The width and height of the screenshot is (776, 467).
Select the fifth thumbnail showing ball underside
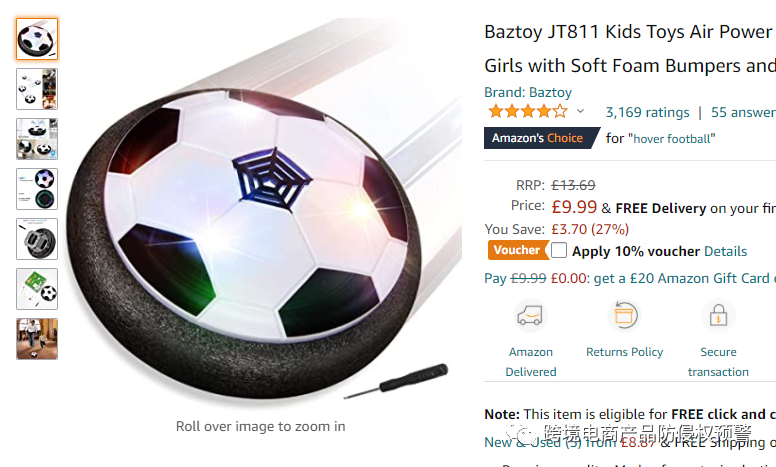point(37,239)
